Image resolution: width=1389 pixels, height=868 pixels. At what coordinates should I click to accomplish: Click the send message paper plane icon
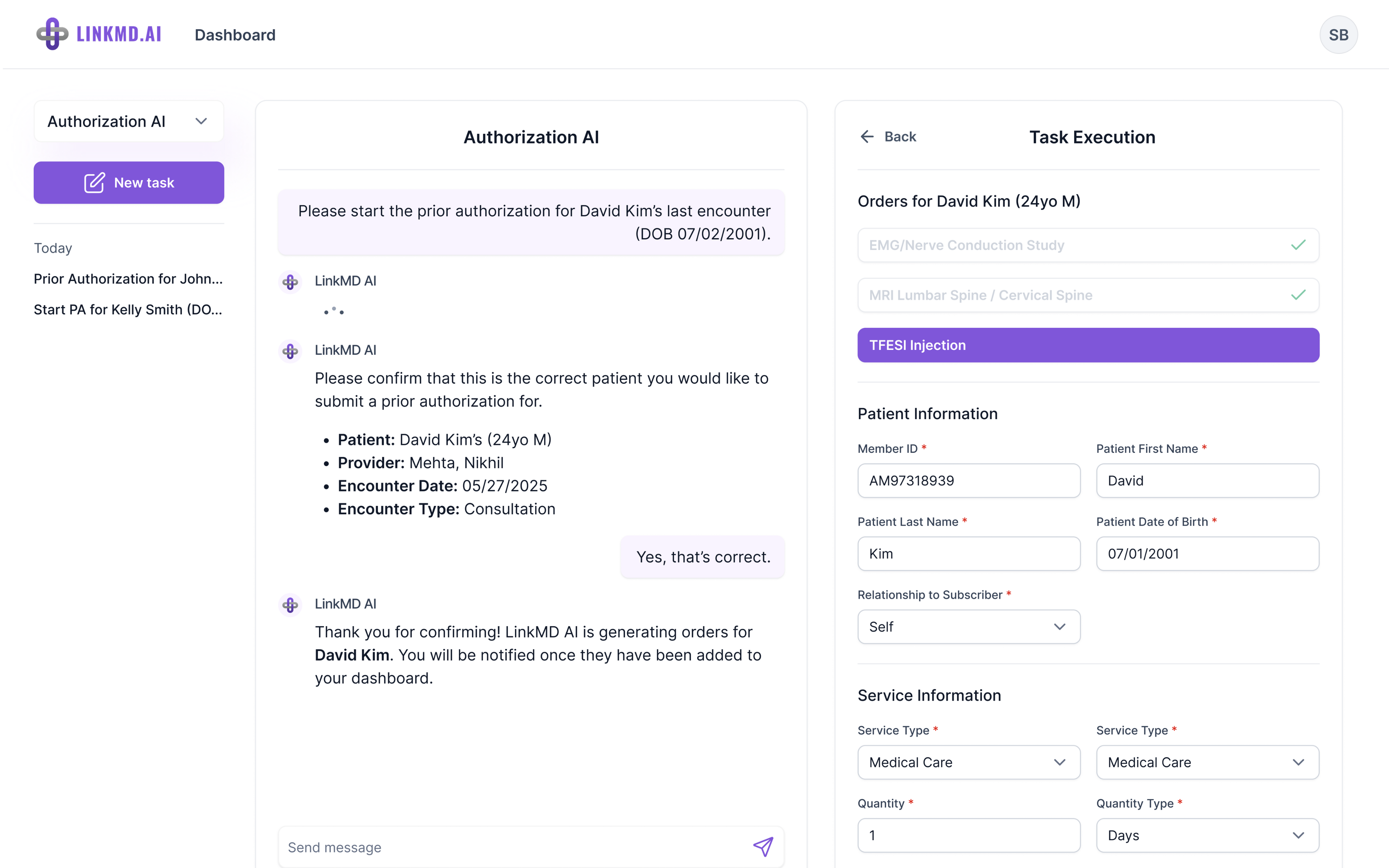click(x=763, y=847)
